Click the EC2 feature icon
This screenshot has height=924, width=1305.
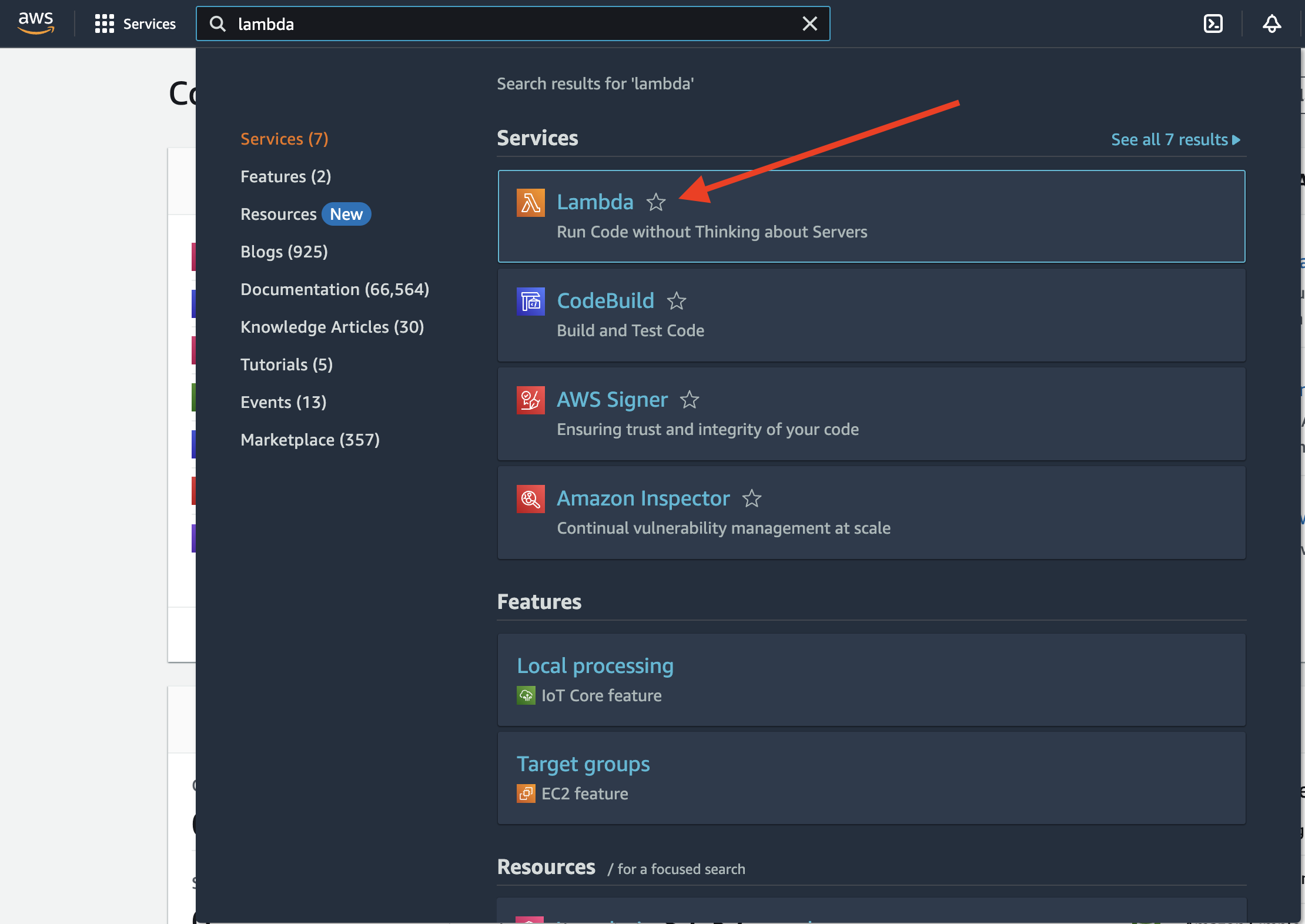526,794
